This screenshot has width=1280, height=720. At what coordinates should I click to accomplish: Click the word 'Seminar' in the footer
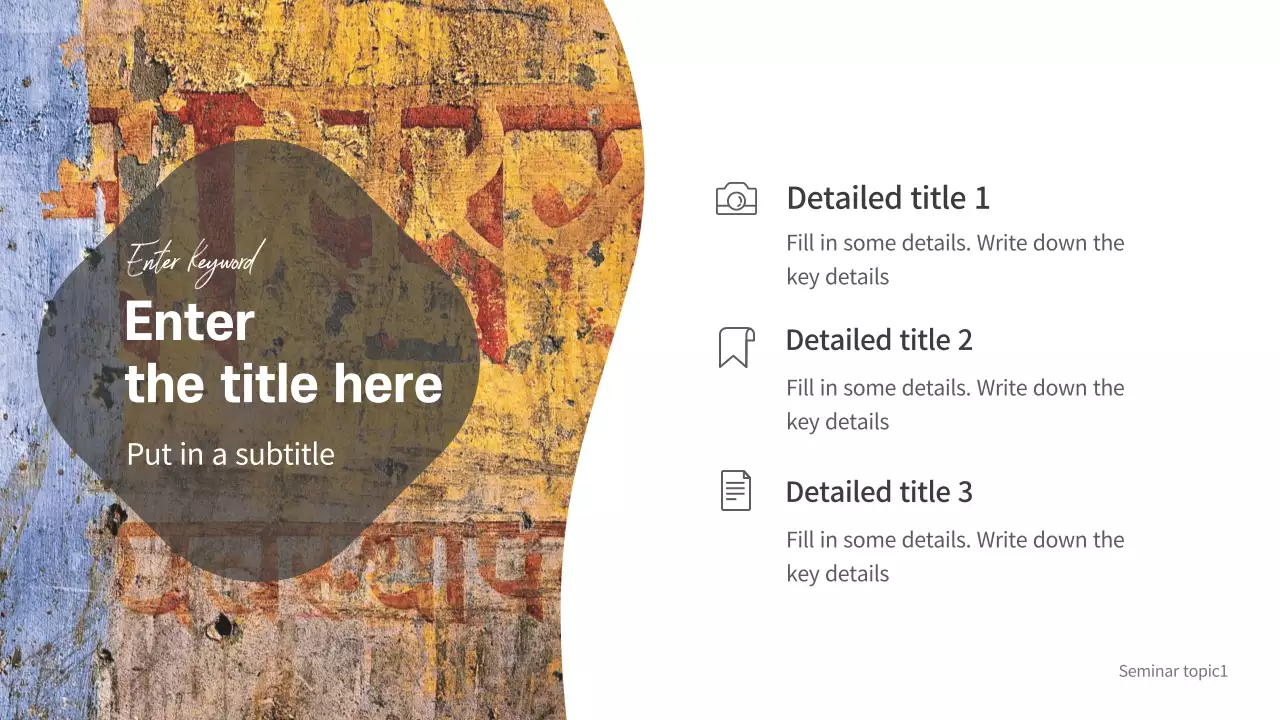[x=1148, y=671]
